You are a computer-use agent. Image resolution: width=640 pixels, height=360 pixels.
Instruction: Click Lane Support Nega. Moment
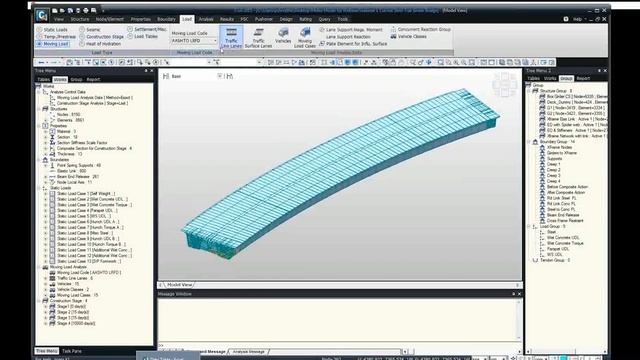(351, 30)
